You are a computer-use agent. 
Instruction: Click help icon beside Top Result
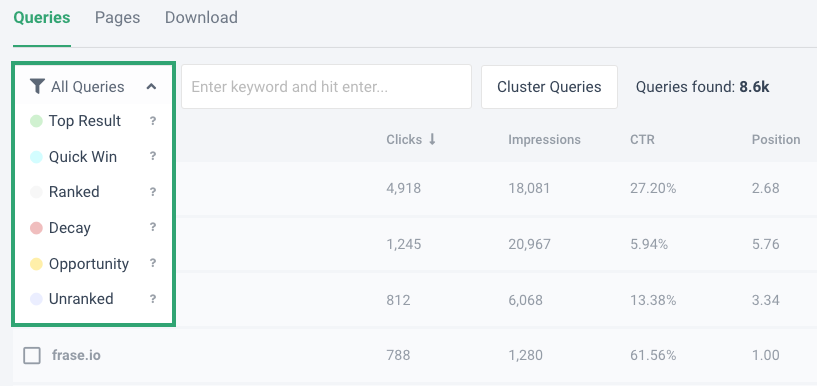[x=153, y=121]
